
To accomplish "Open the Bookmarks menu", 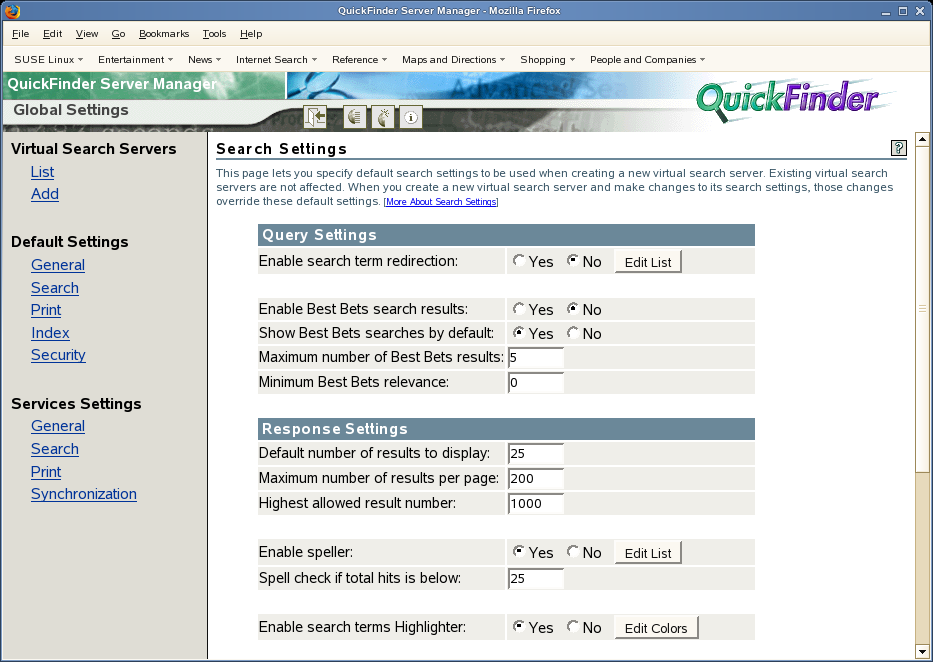I will tap(164, 34).
